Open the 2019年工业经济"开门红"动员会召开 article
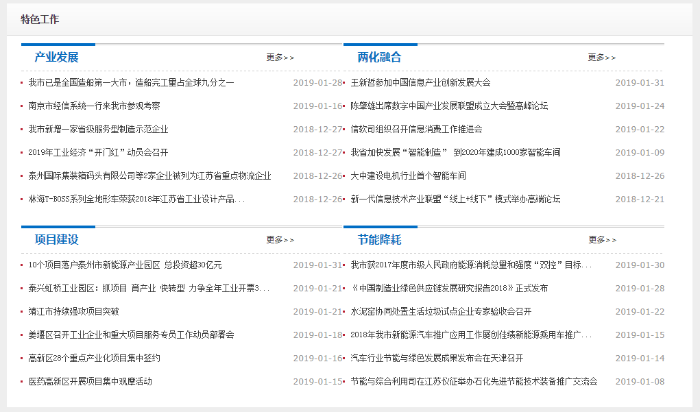 pyautogui.click(x=98, y=152)
